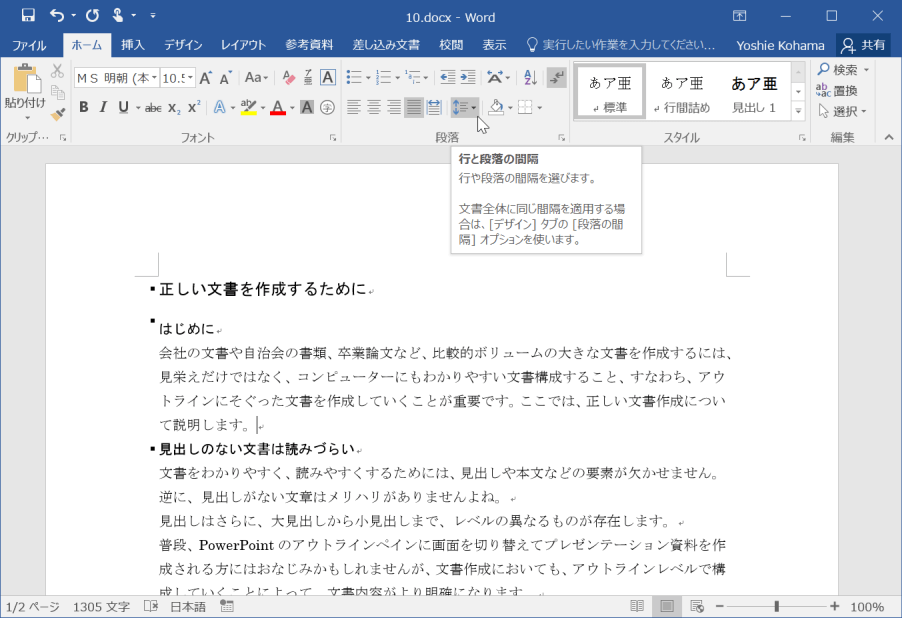Insert enclosed (circled) character

pyautogui.click(x=327, y=108)
